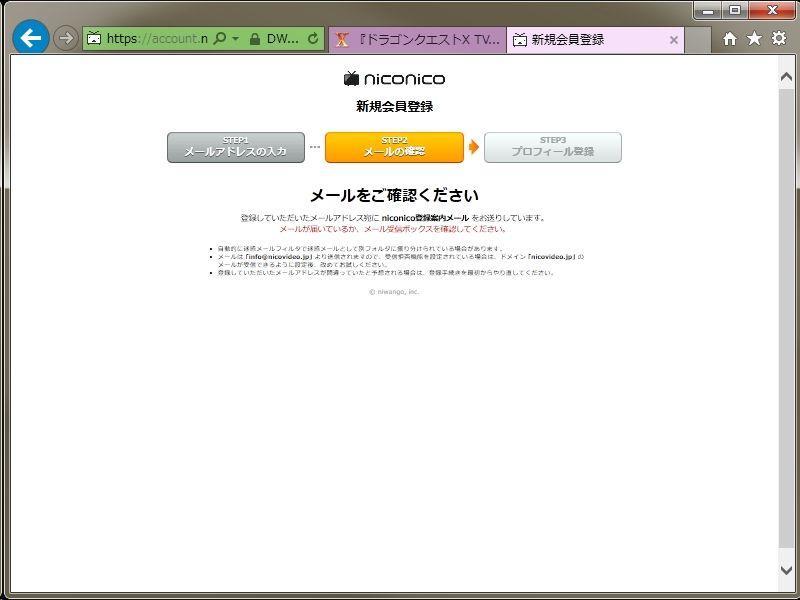Open Tools with the gear icon
The width and height of the screenshot is (800, 600).
779,38
